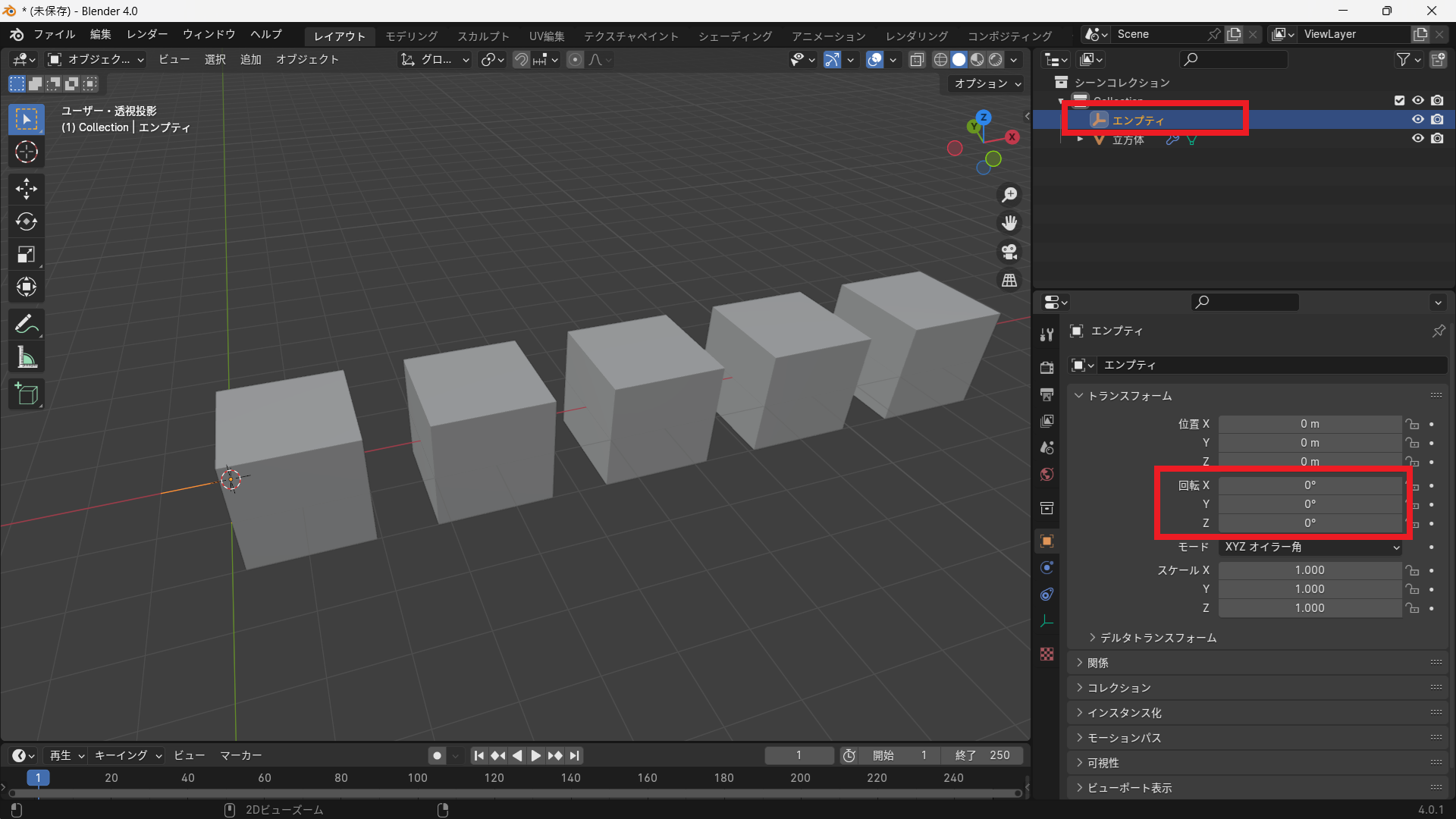Viewport: 1456px width, 819px height.
Task: Switch to the シェーディング workspace tab
Action: [735, 36]
